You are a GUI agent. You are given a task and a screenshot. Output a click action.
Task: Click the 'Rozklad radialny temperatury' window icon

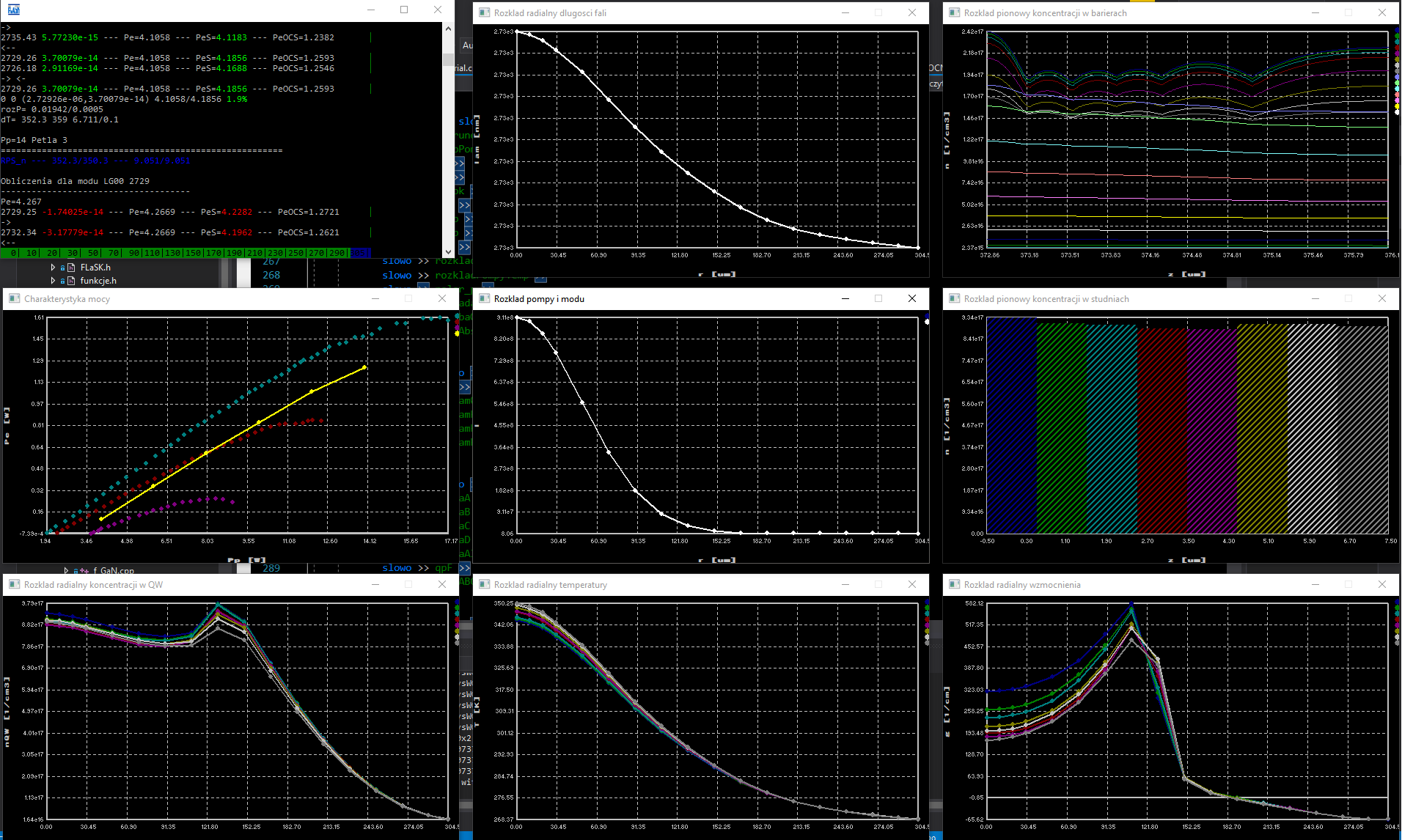point(484,584)
